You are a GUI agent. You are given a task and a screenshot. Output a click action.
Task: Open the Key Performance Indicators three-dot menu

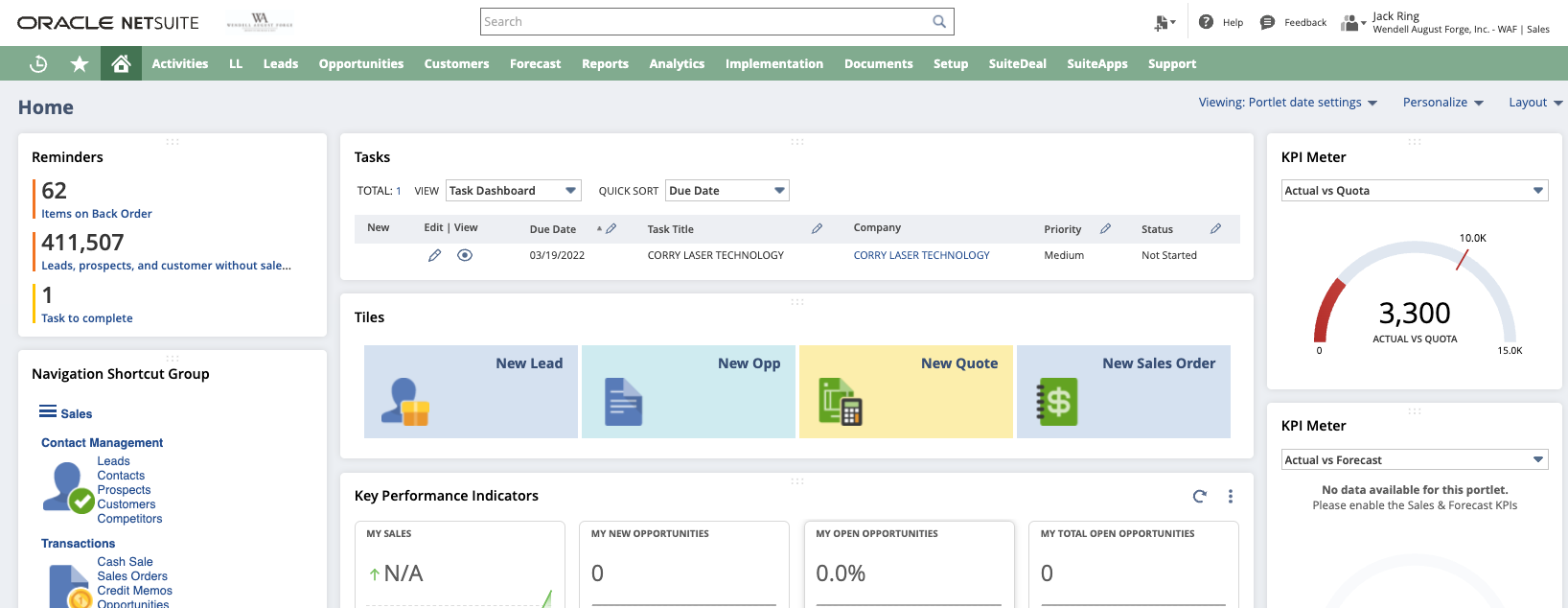tap(1231, 496)
